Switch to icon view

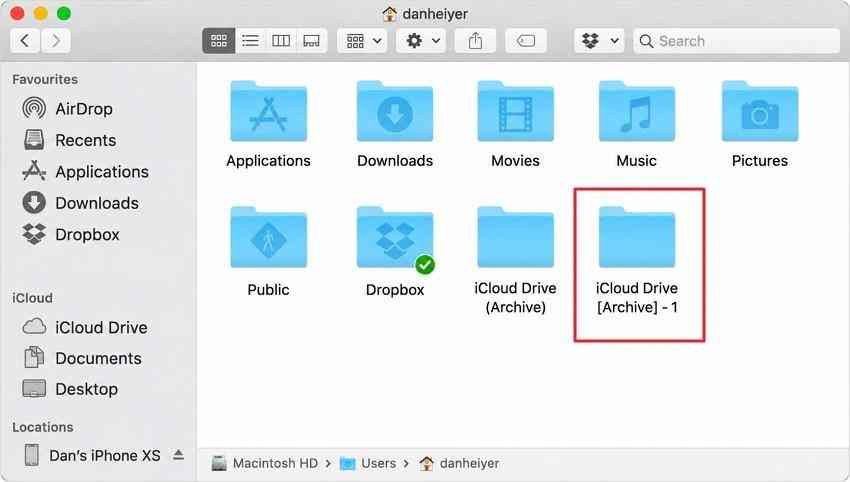point(218,41)
